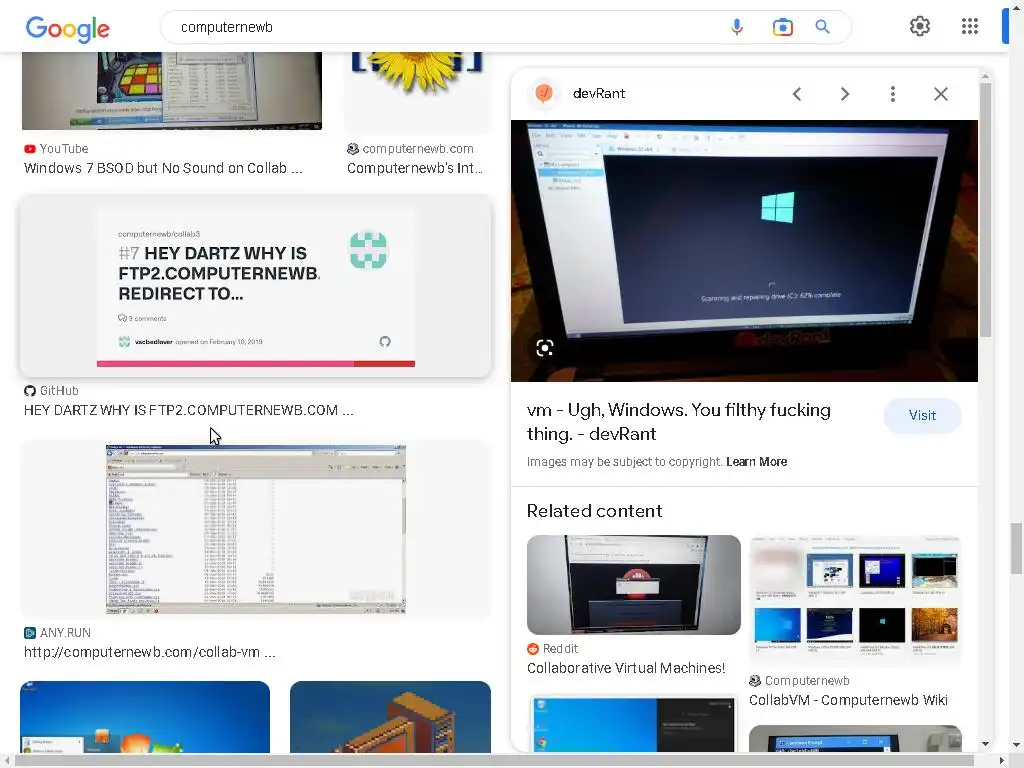Open the blue Windows 10 related thumbnail

click(634, 724)
